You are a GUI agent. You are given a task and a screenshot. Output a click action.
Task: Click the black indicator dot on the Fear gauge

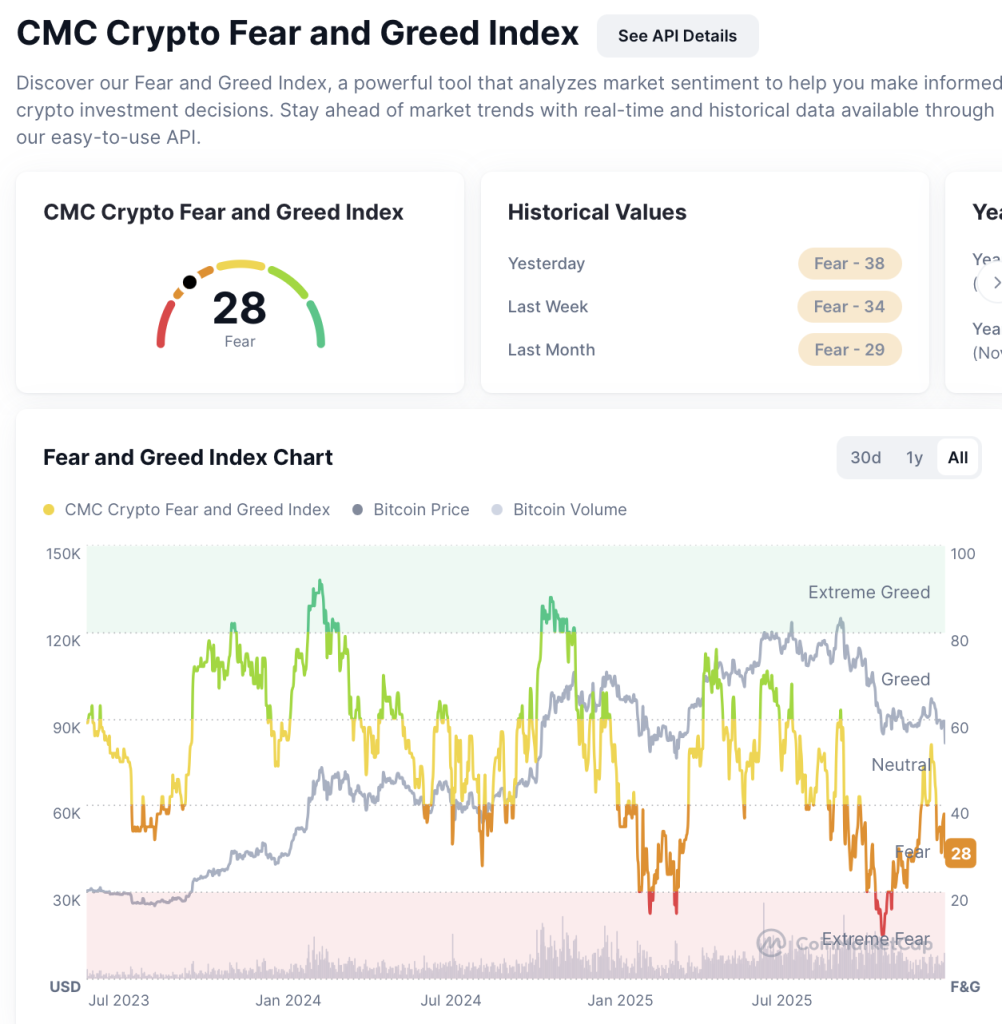tap(191, 280)
